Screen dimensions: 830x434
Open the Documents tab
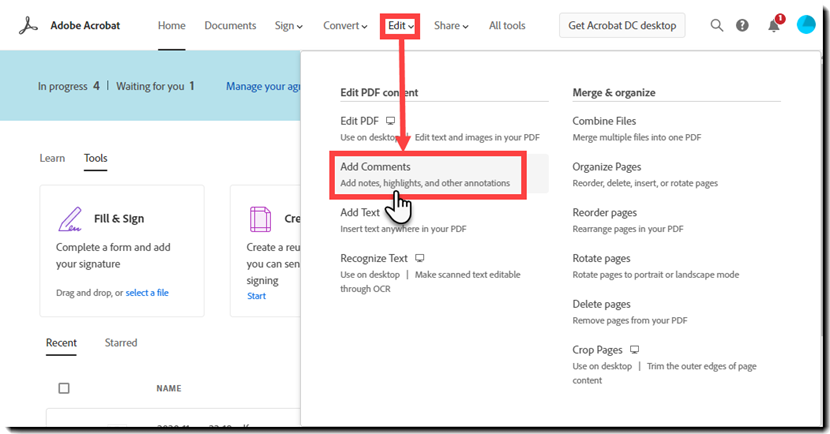coord(230,25)
